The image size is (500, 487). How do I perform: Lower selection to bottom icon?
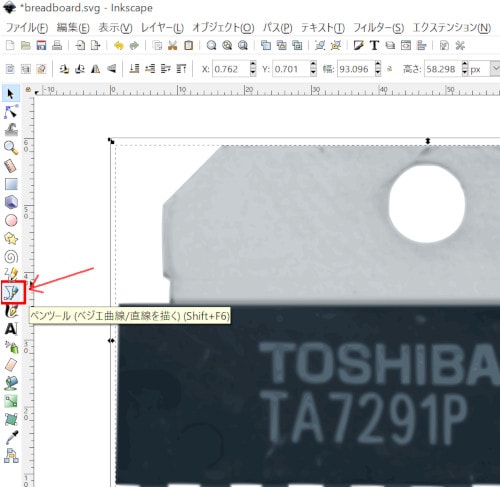coord(134,69)
